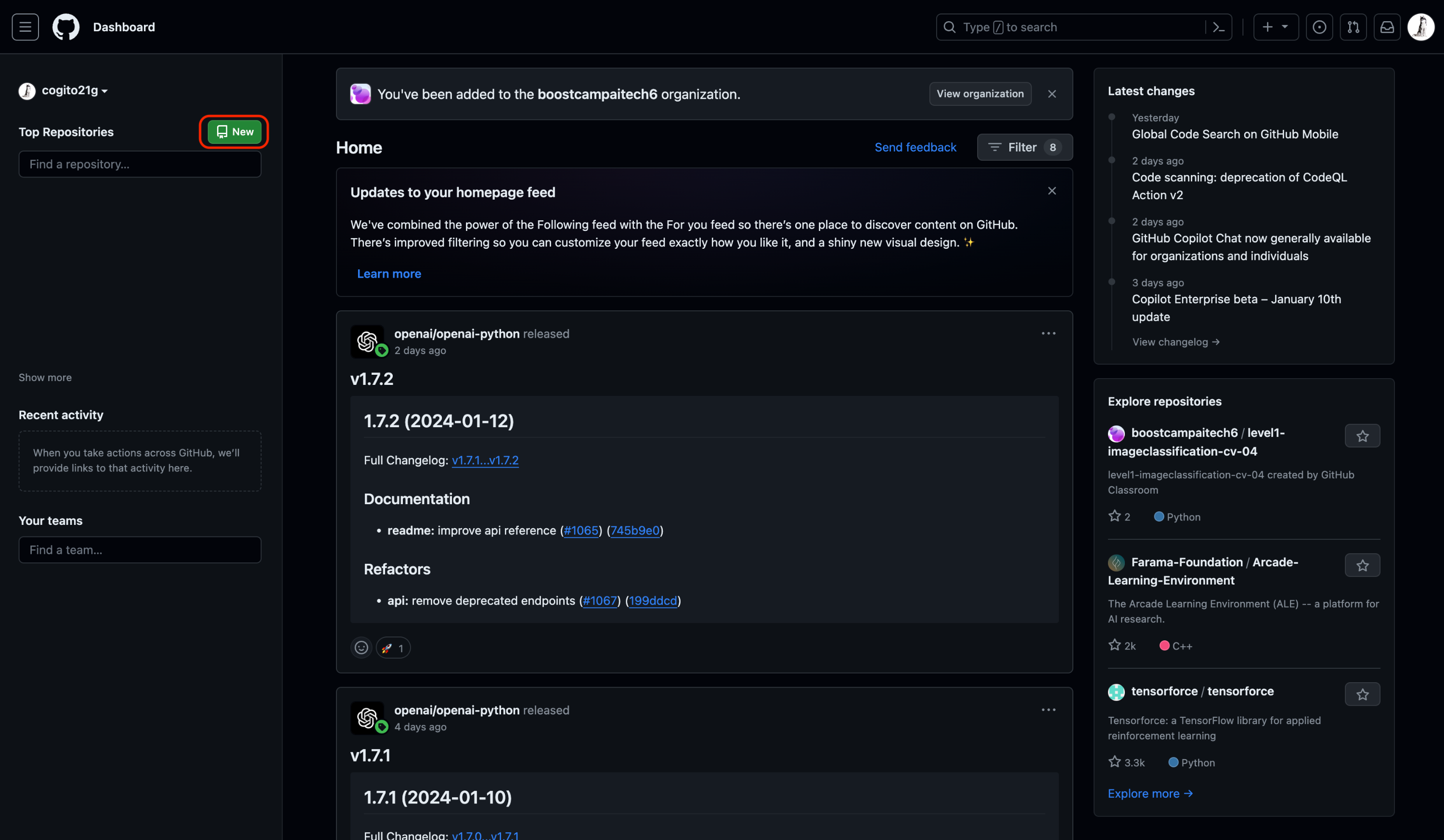Star the tensorforce/tensorforce repository
The width and height of the screenshot is (1444, 840).
(1362, 695)
